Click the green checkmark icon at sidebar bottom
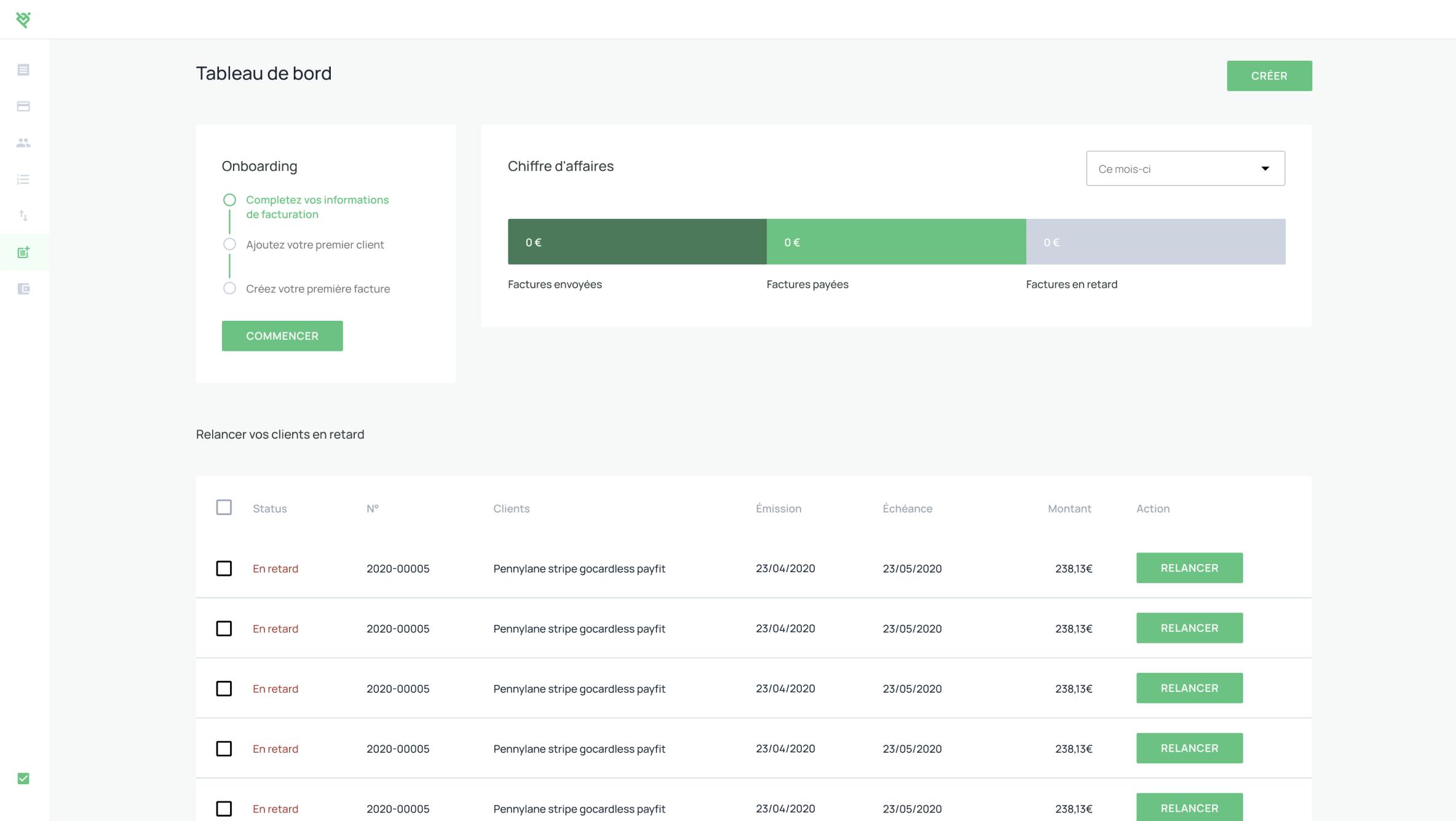The width and height of the screenshot is (1456, 821). [x=23, y=779]
